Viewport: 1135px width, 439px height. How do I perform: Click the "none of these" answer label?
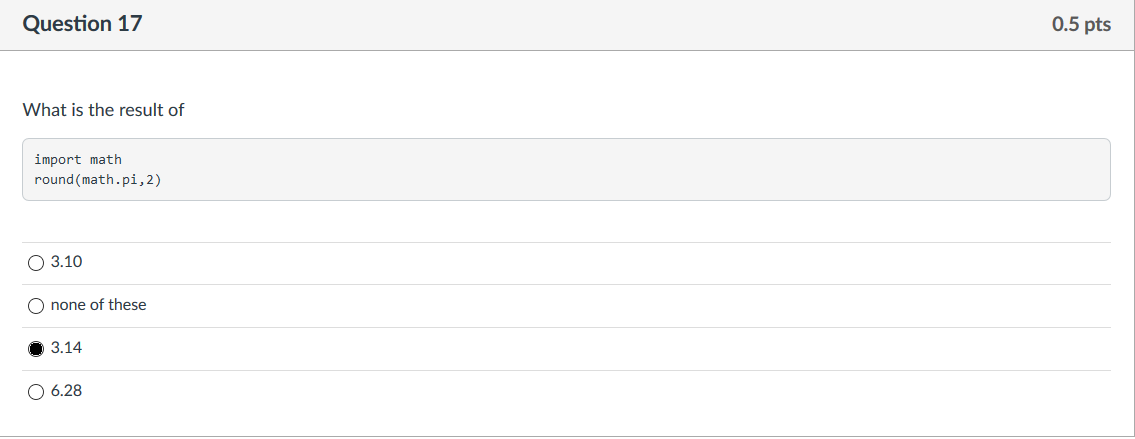click(x=98, y=305)
